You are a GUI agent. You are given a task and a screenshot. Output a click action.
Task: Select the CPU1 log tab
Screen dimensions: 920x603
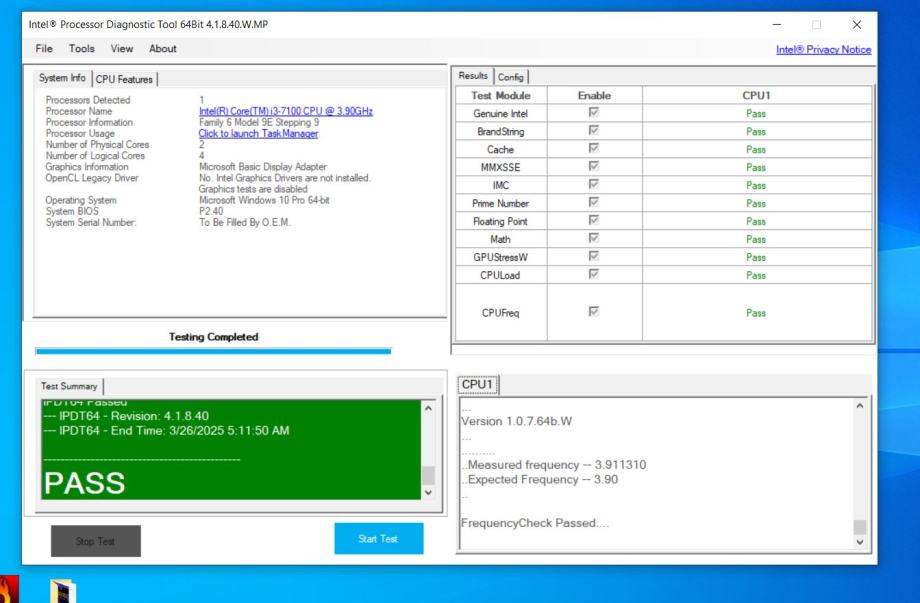pyautogui.click(x=478, y=384)
